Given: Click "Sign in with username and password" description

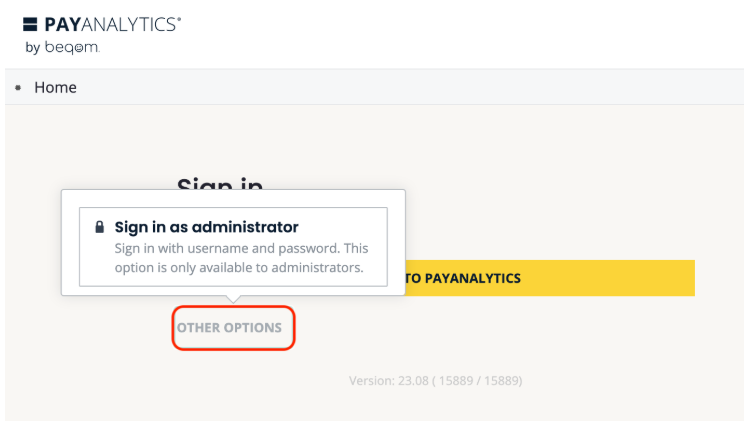Looking at the screenshot, I should pyautogui.click(x=241, y=248).
